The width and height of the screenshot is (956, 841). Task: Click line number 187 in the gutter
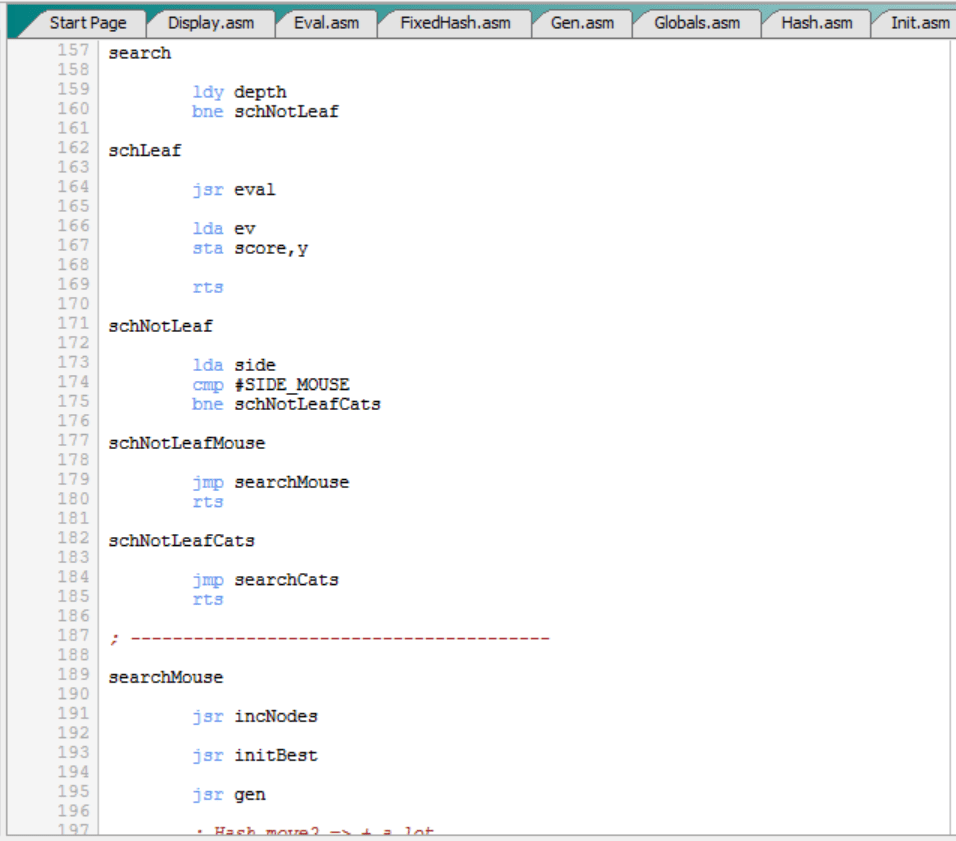point(73,636)
